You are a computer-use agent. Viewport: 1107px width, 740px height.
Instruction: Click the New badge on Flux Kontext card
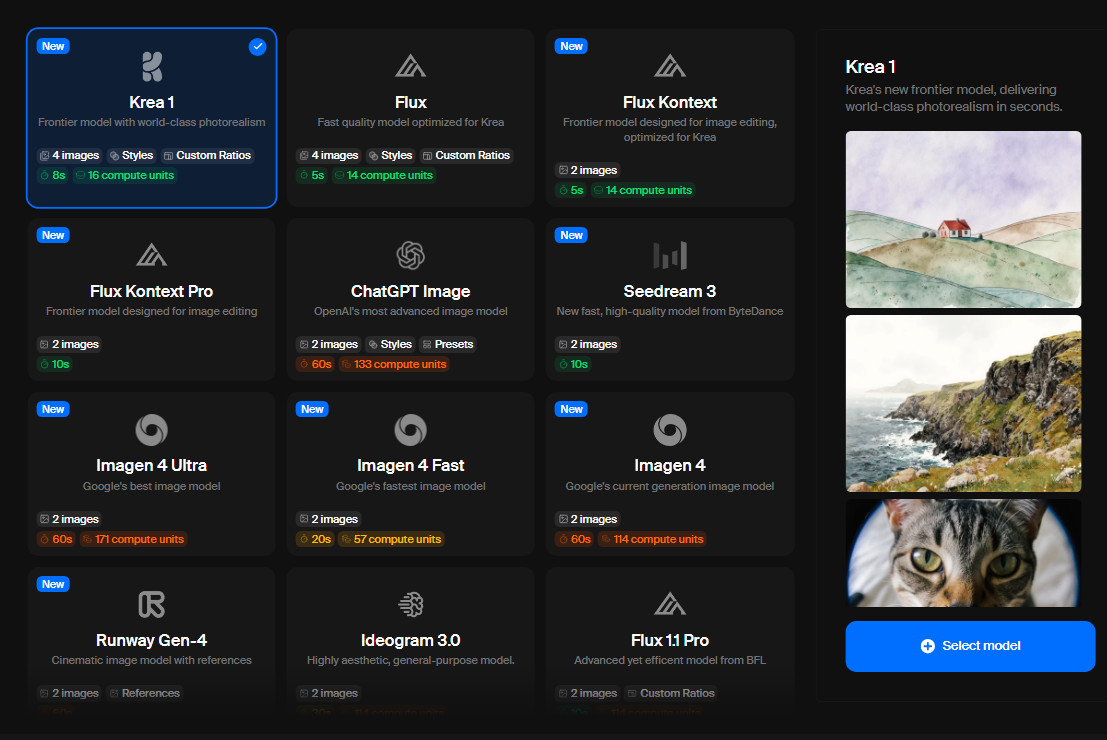pos(572,47)
